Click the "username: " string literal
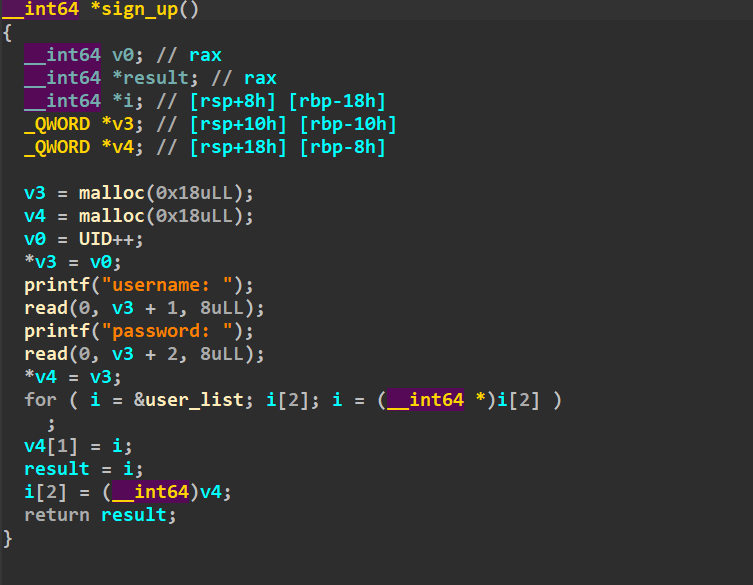Image resolution: width=753 pixels, height=585 pixels. point(167,285)
